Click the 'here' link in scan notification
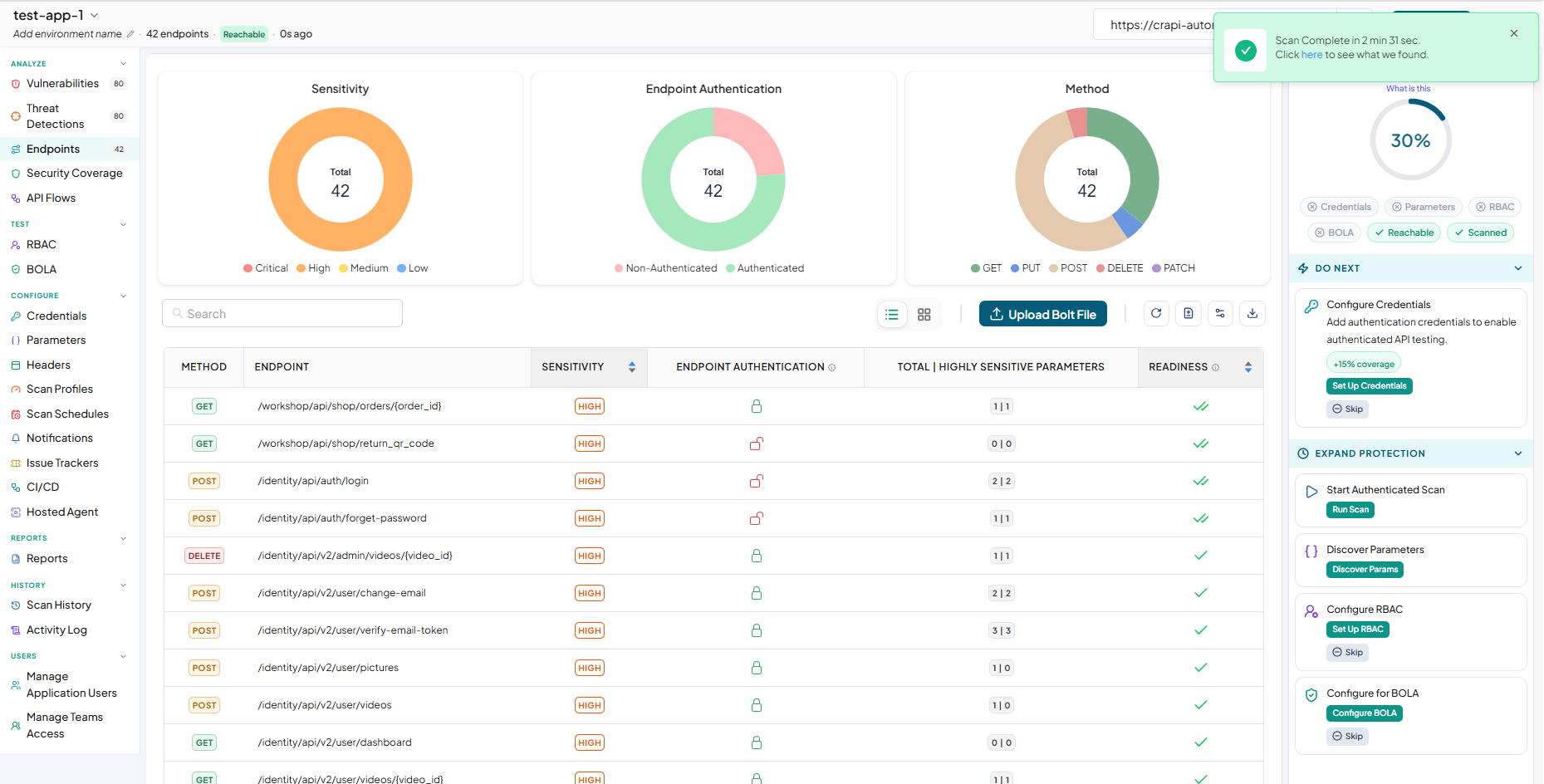1544x784 pixels. tap(1312, 55)
